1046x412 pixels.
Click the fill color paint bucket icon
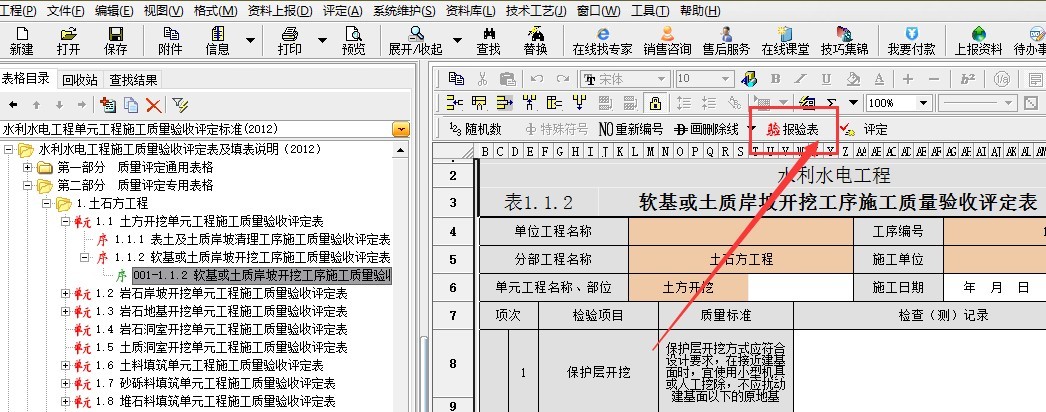click(x=853, y=79)
